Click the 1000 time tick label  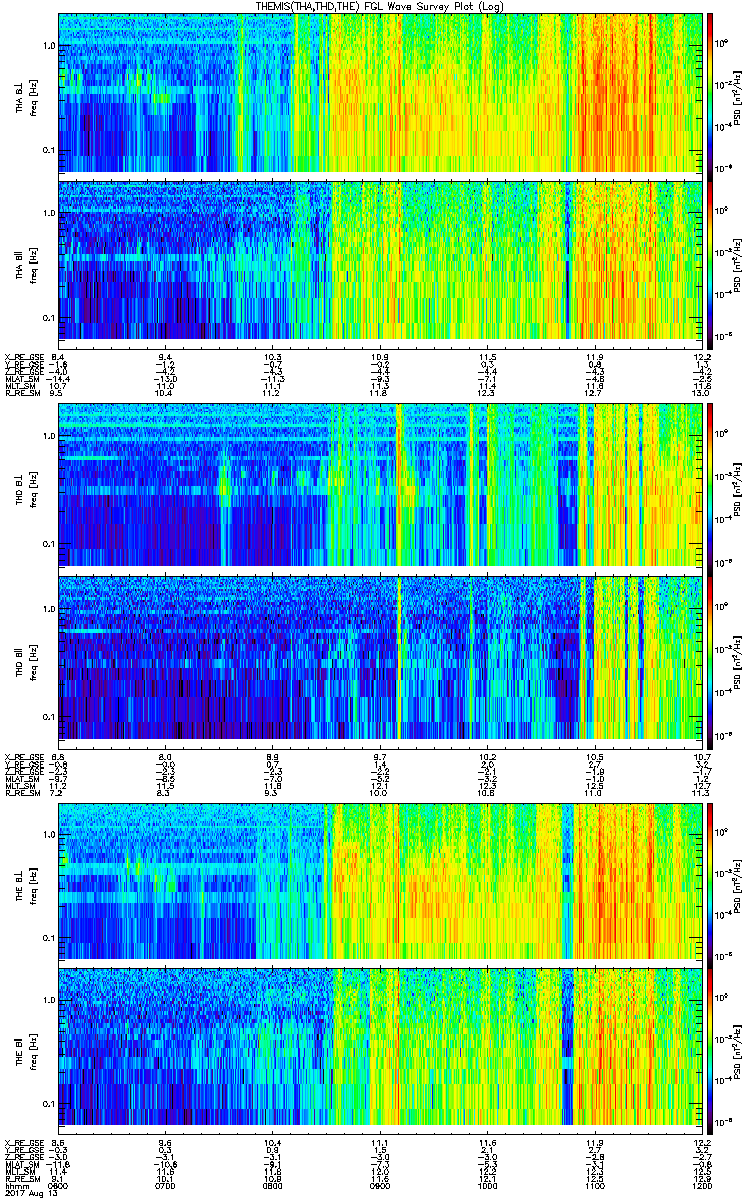(488, 1186)
